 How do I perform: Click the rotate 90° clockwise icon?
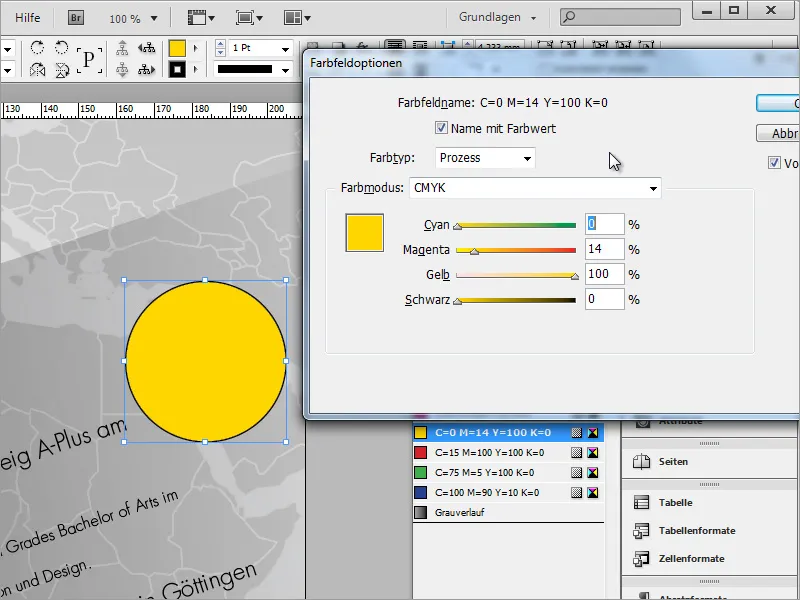(37, 48)
